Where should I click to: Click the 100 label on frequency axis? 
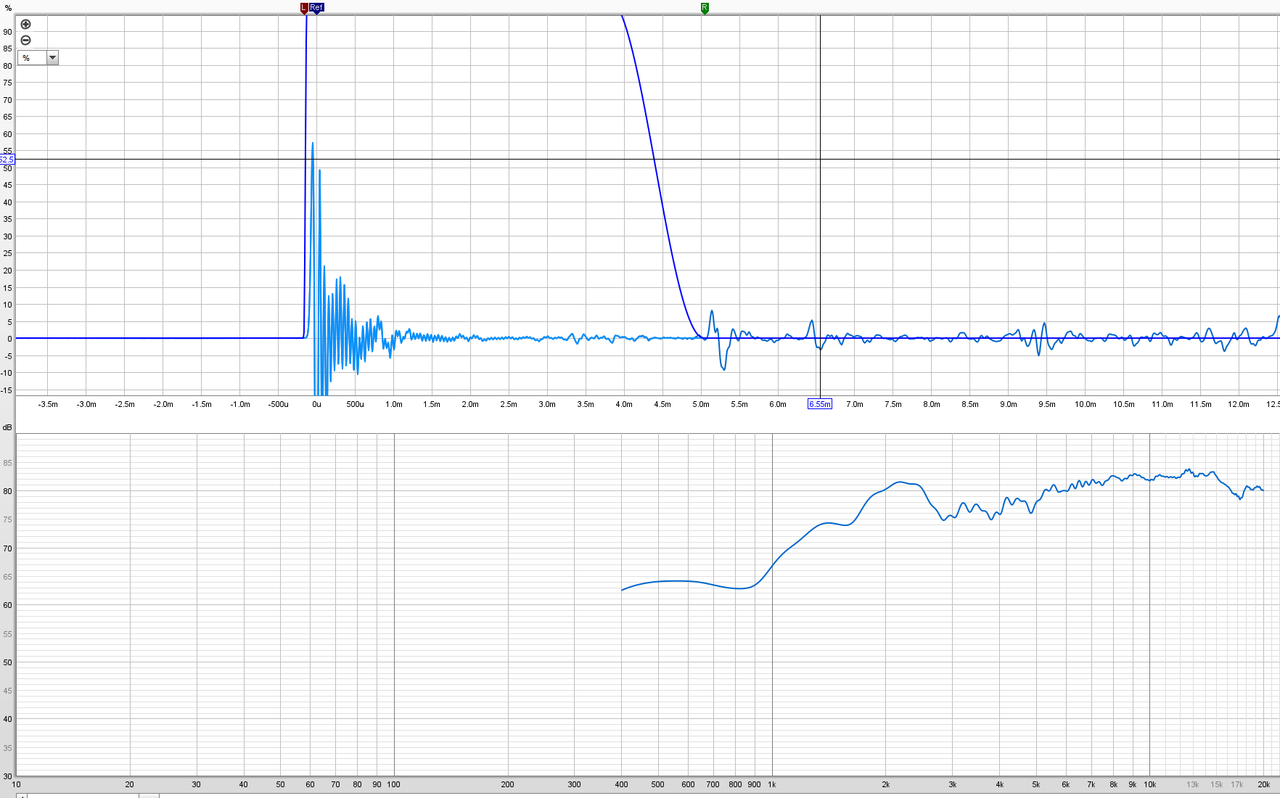tap(394, 785)
